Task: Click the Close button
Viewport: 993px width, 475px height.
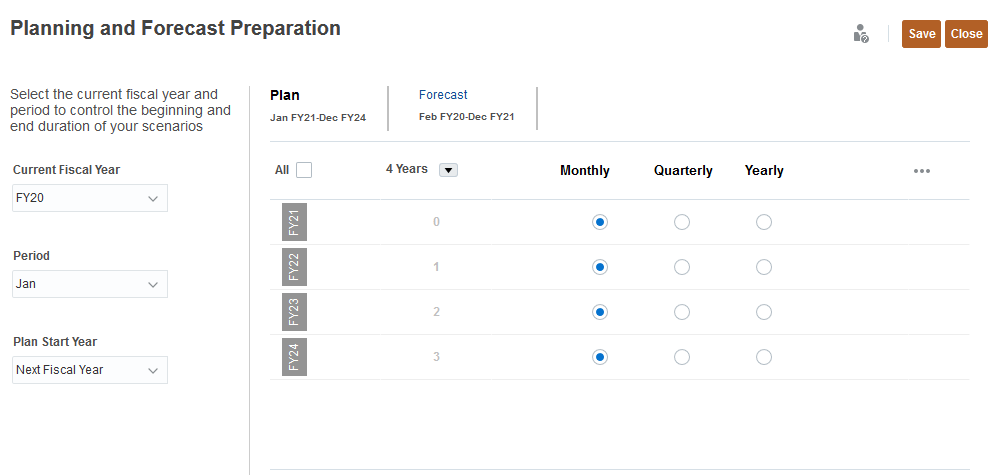Action: click(966, 34)
